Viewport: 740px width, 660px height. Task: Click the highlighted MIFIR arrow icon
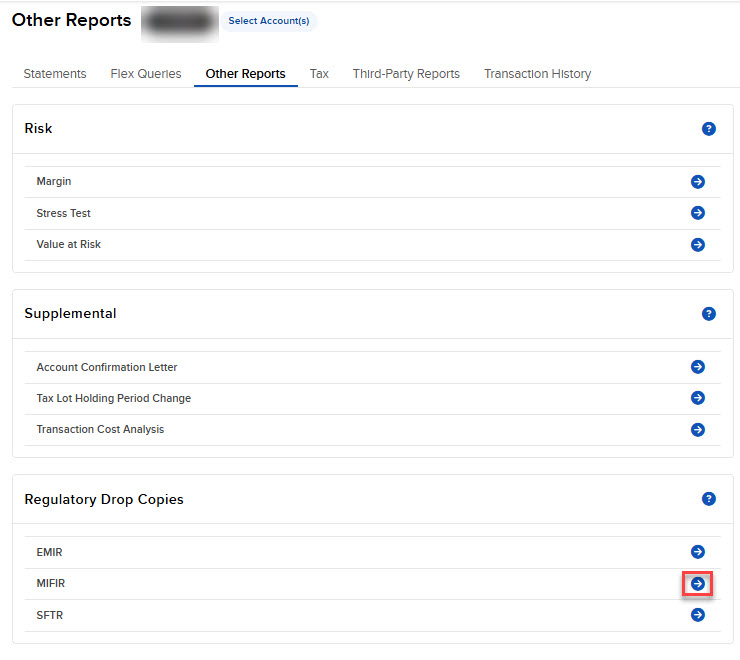click(x=697, y=583)
